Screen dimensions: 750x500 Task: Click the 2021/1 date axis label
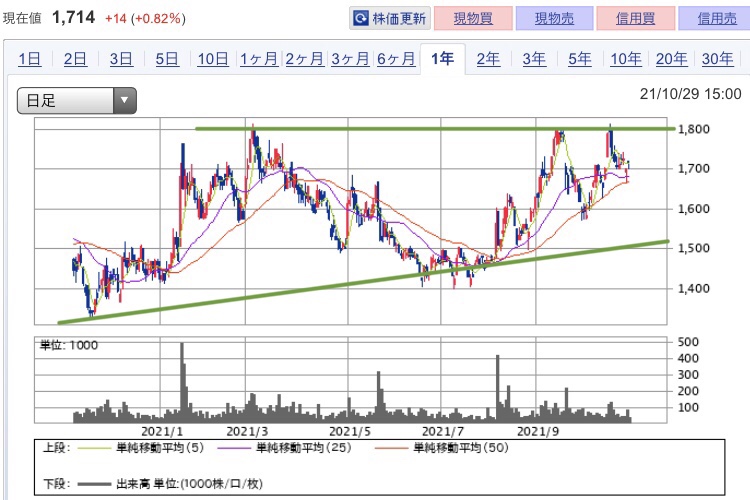[x=162, y=432]
